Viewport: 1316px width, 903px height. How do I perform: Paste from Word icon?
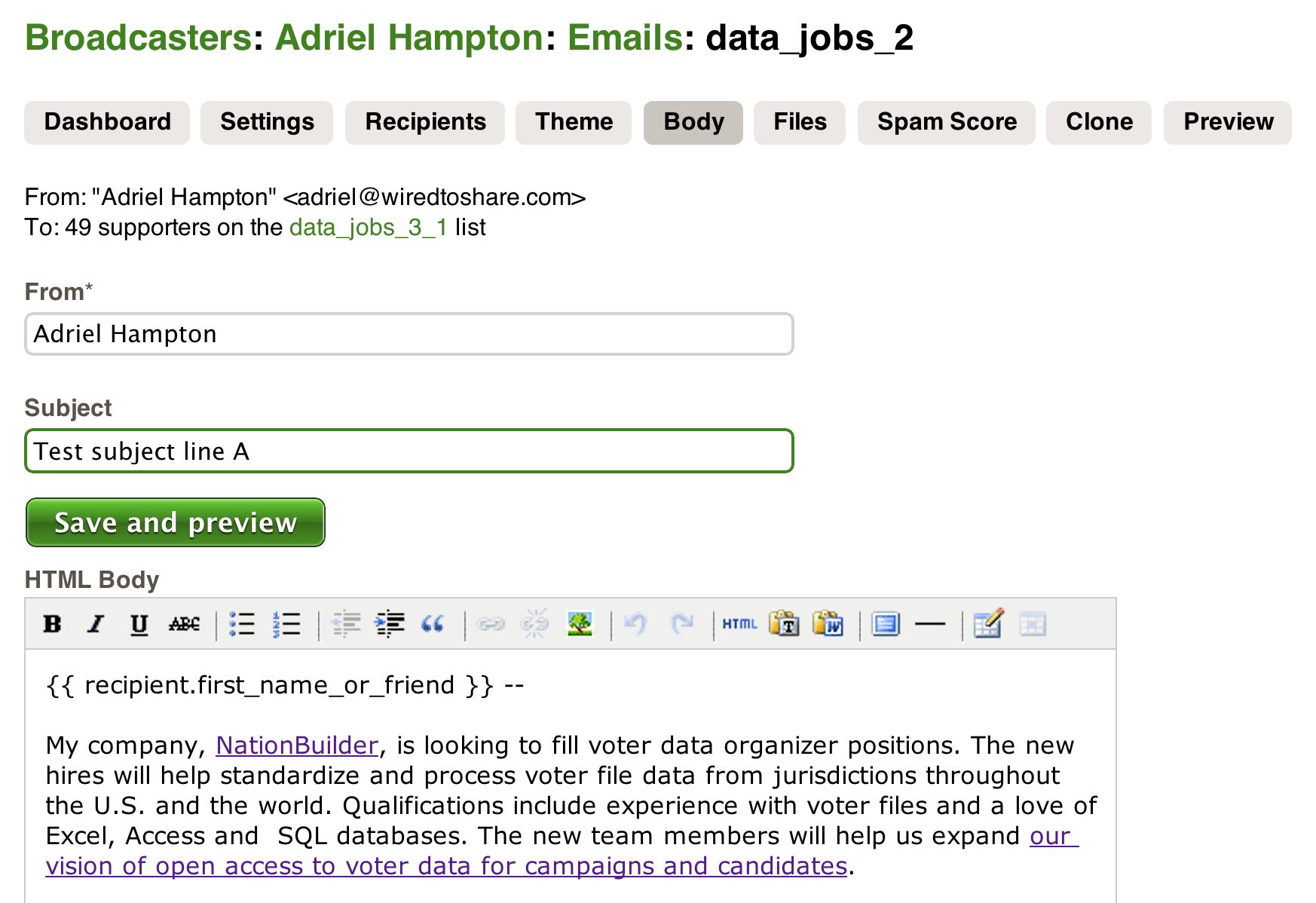(x=828, y=624)
